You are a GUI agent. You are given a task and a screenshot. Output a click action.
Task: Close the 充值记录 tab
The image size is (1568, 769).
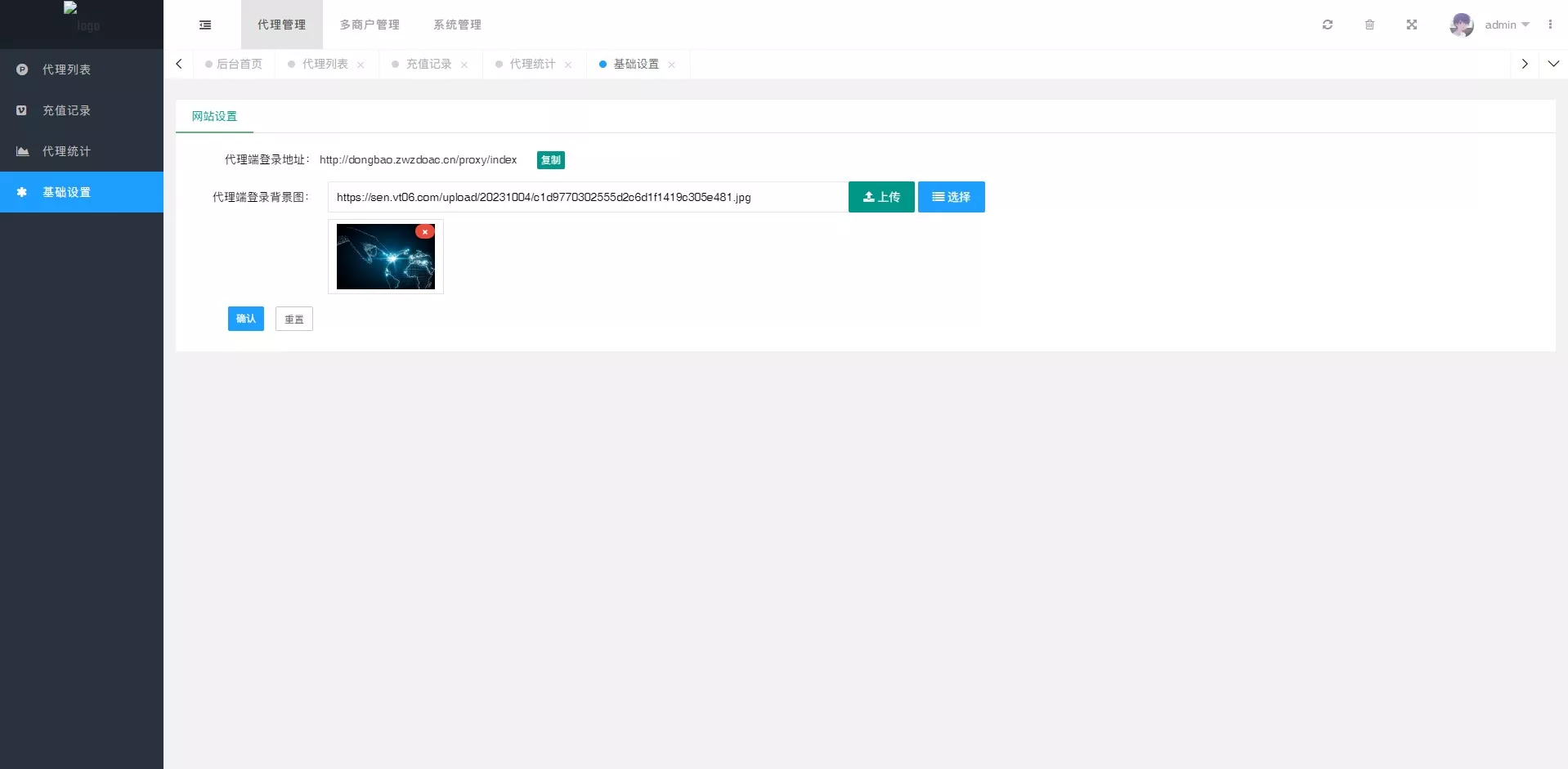coord(464,65)
